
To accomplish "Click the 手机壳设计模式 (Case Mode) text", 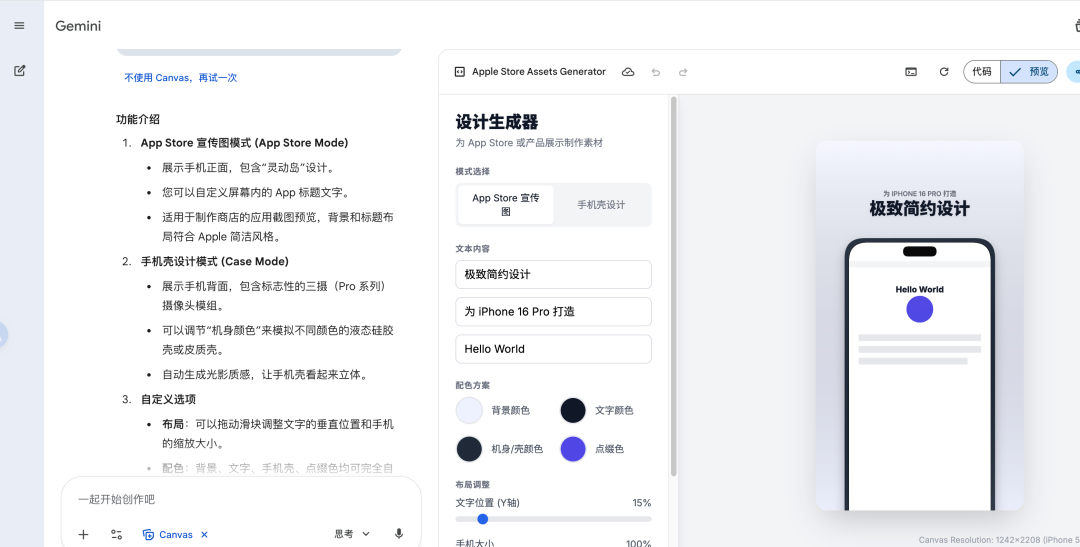I will (x=215, y=261).
